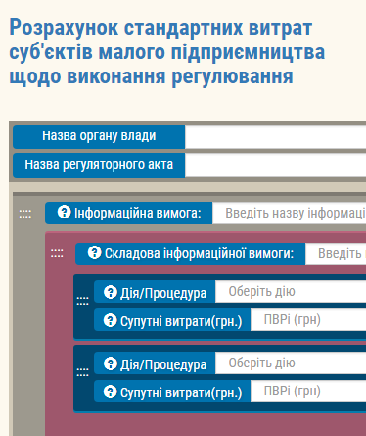This screenshot has width=366, height=436.
Task: Open first Оберіть дію dropdown
Action: (x=290, y=292)
